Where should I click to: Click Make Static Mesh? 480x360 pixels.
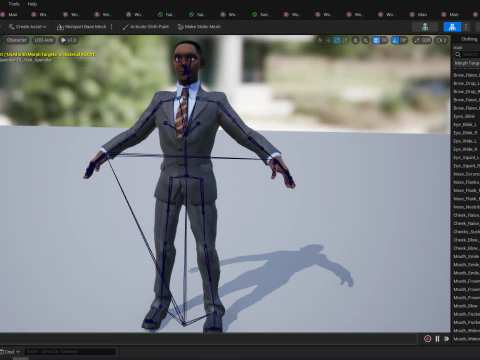(x=199, y=27)
